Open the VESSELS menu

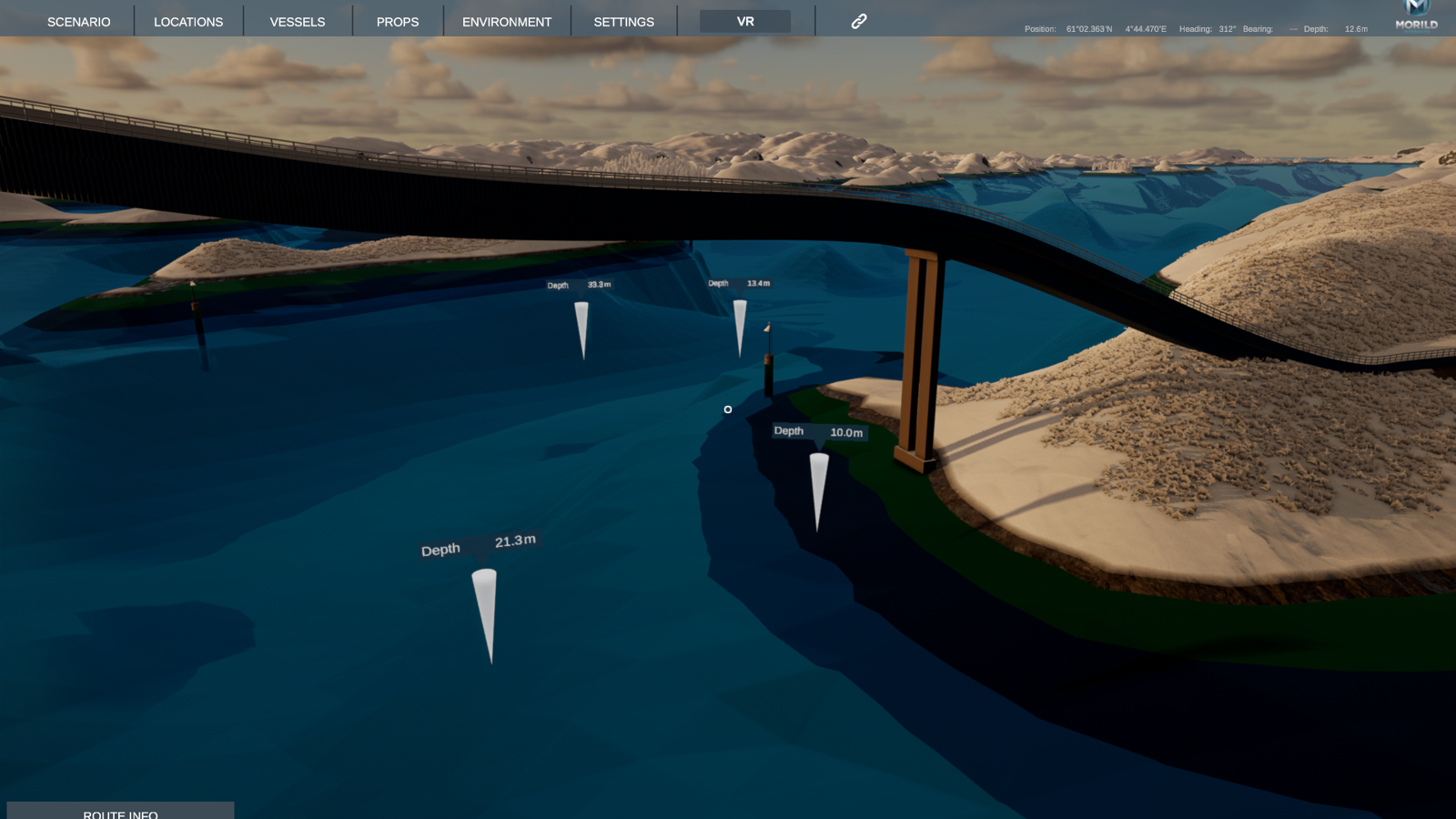[x=298, y=22]
